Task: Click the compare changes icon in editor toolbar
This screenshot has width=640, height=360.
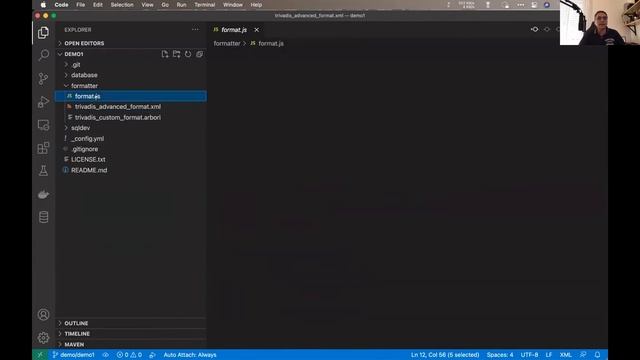Action: point(534,29)
